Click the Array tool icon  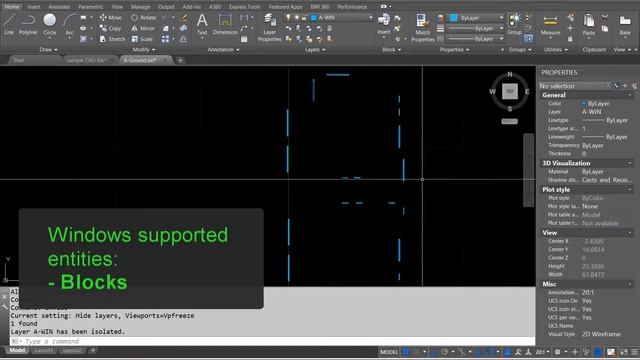pyautogui.click(x=165, y=39)
